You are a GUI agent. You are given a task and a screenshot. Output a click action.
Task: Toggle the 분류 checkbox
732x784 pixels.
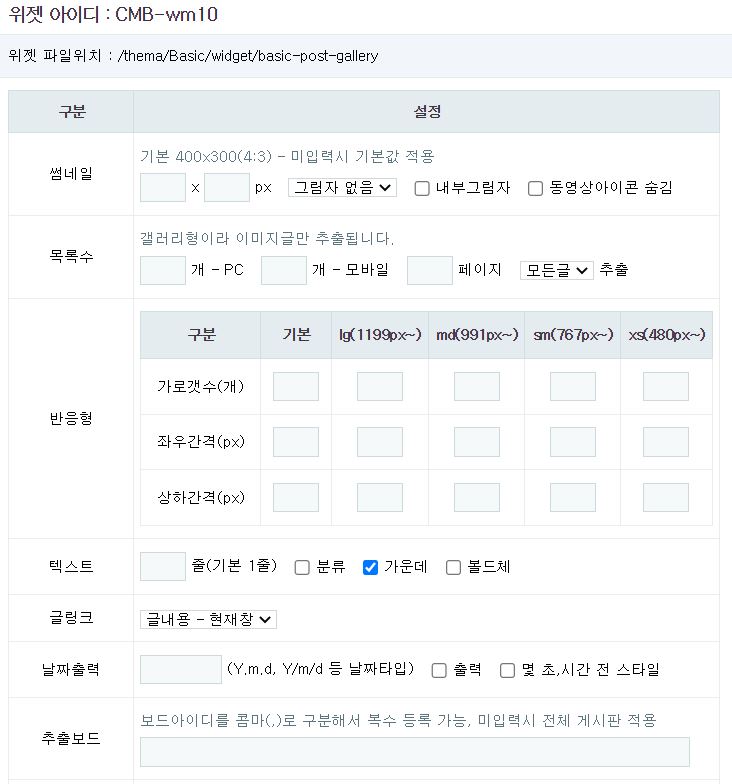coord(302,568)
